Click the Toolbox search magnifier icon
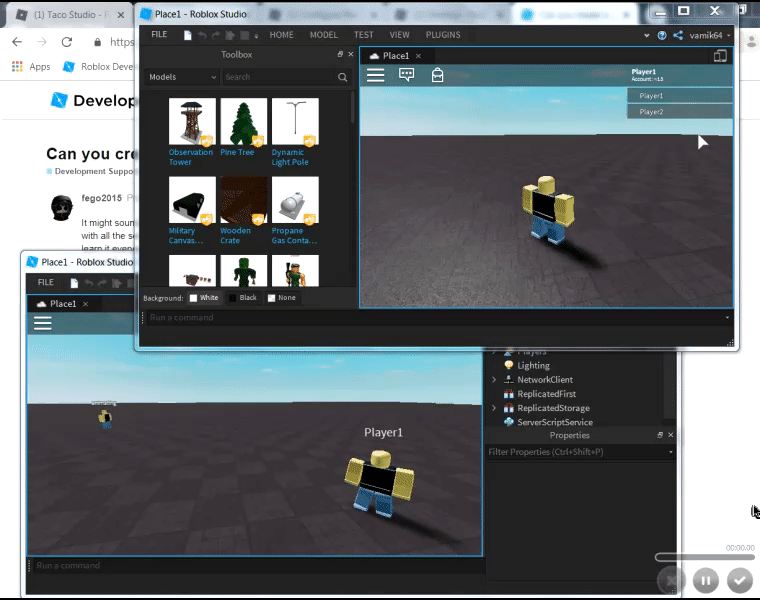Screen dimensions: 760x600 [x=343, y=77]
